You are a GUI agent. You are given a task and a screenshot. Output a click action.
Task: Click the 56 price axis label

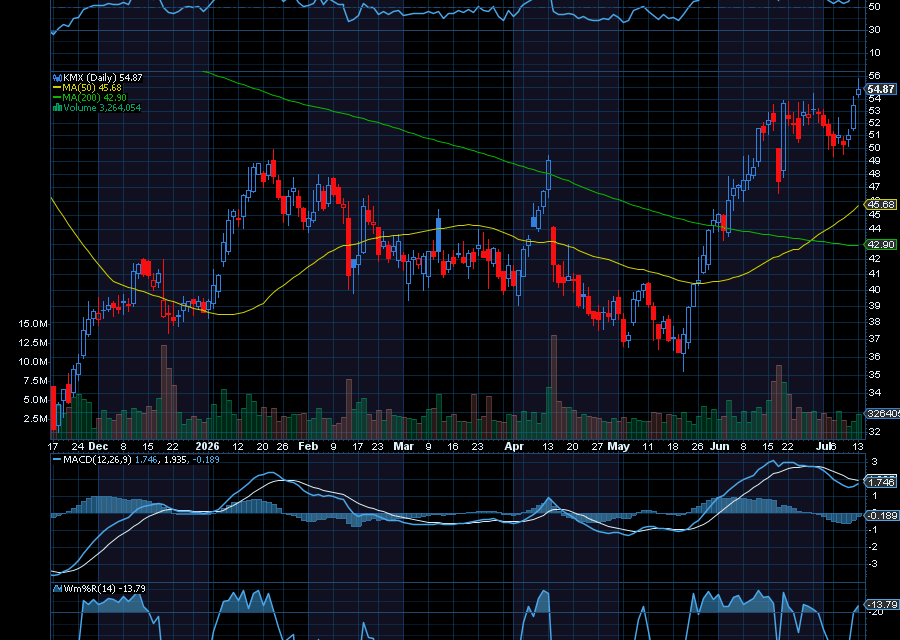(874, 76)
